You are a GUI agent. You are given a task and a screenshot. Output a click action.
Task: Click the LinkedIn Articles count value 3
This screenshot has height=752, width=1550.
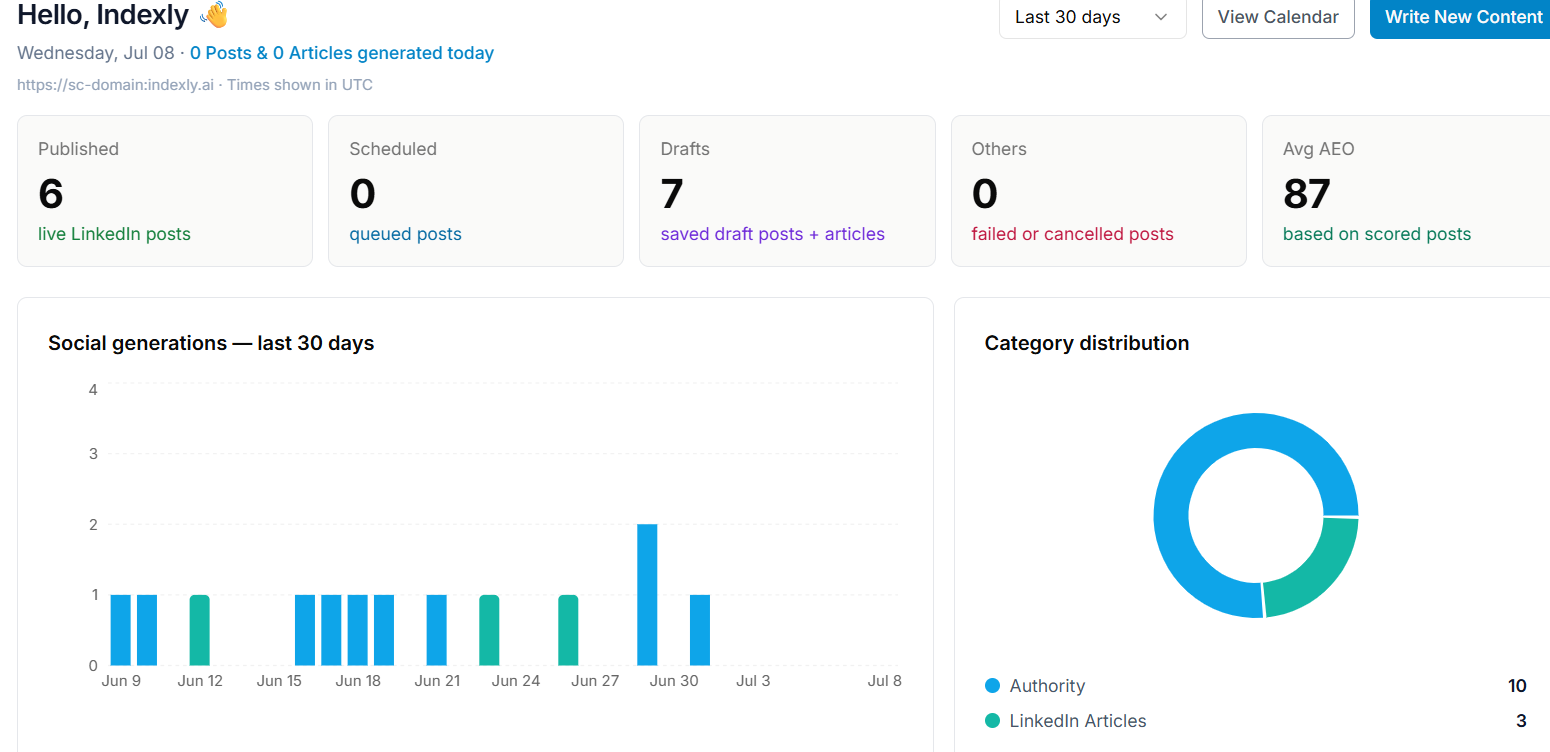(x=1521, y=721)
